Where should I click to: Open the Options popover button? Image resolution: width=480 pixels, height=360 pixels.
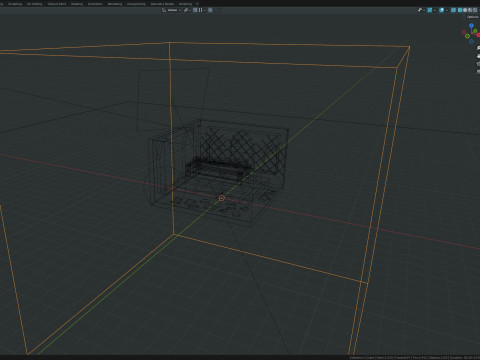[473, 17]
